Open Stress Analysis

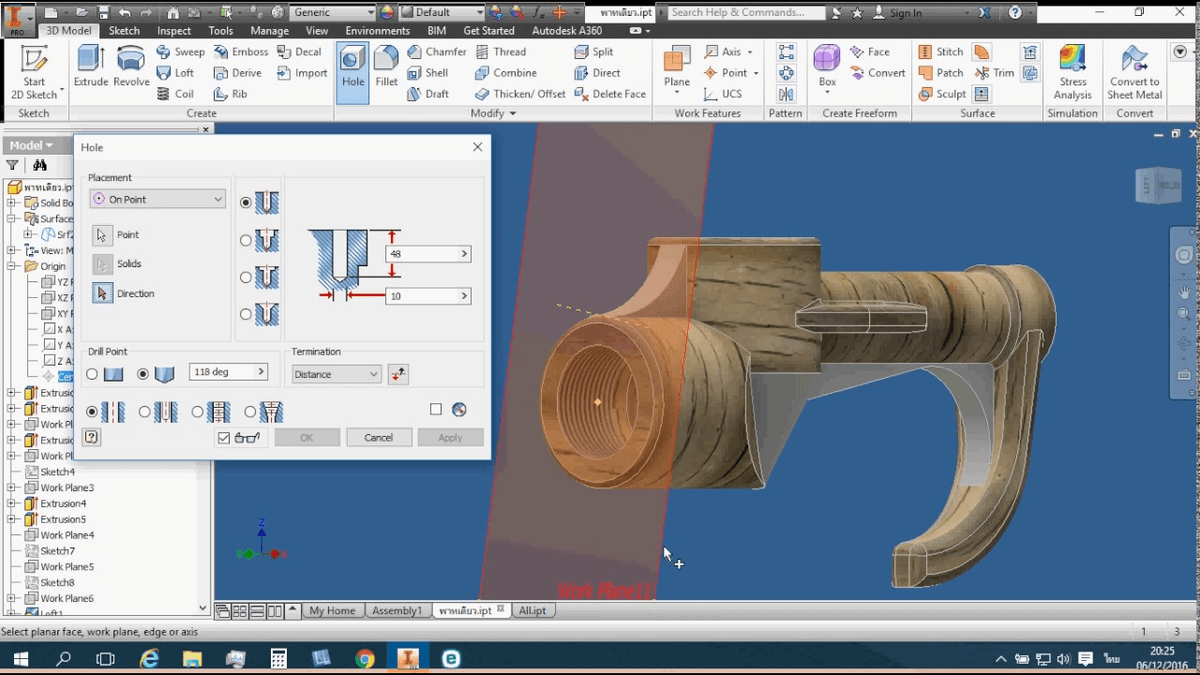coord(1072,72)
